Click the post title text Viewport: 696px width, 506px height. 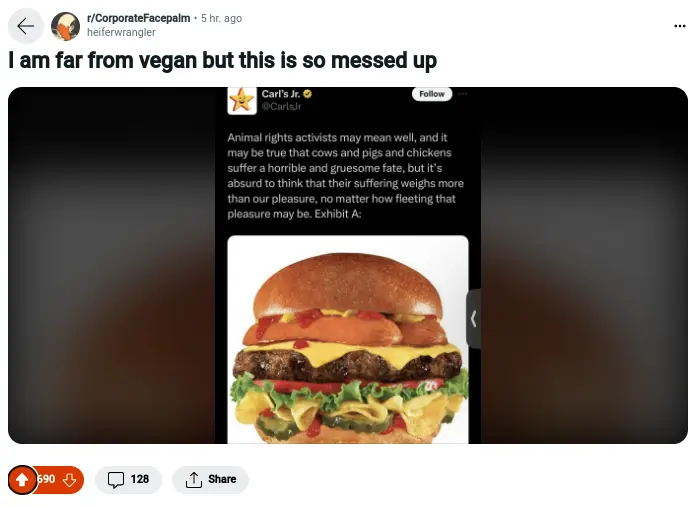pyautogui.click(x=223, y=60)
